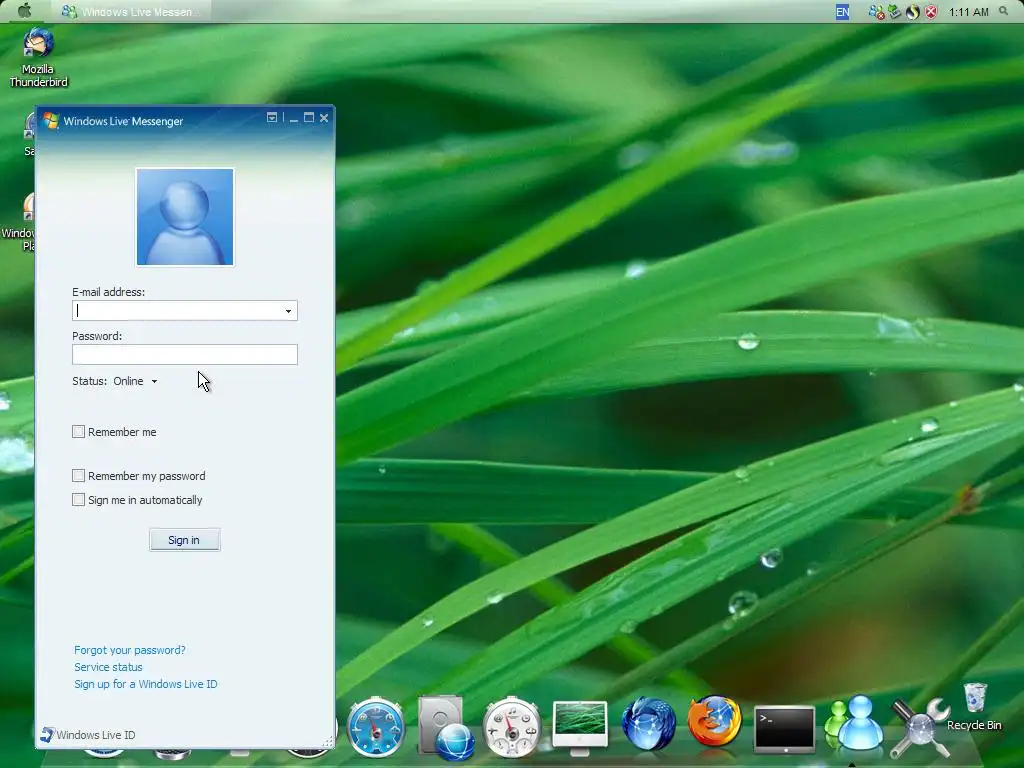The width and height of the screenshot is (1024, 768).
Task: Open the Recycle Bin icon
Action: pos(974,707)
